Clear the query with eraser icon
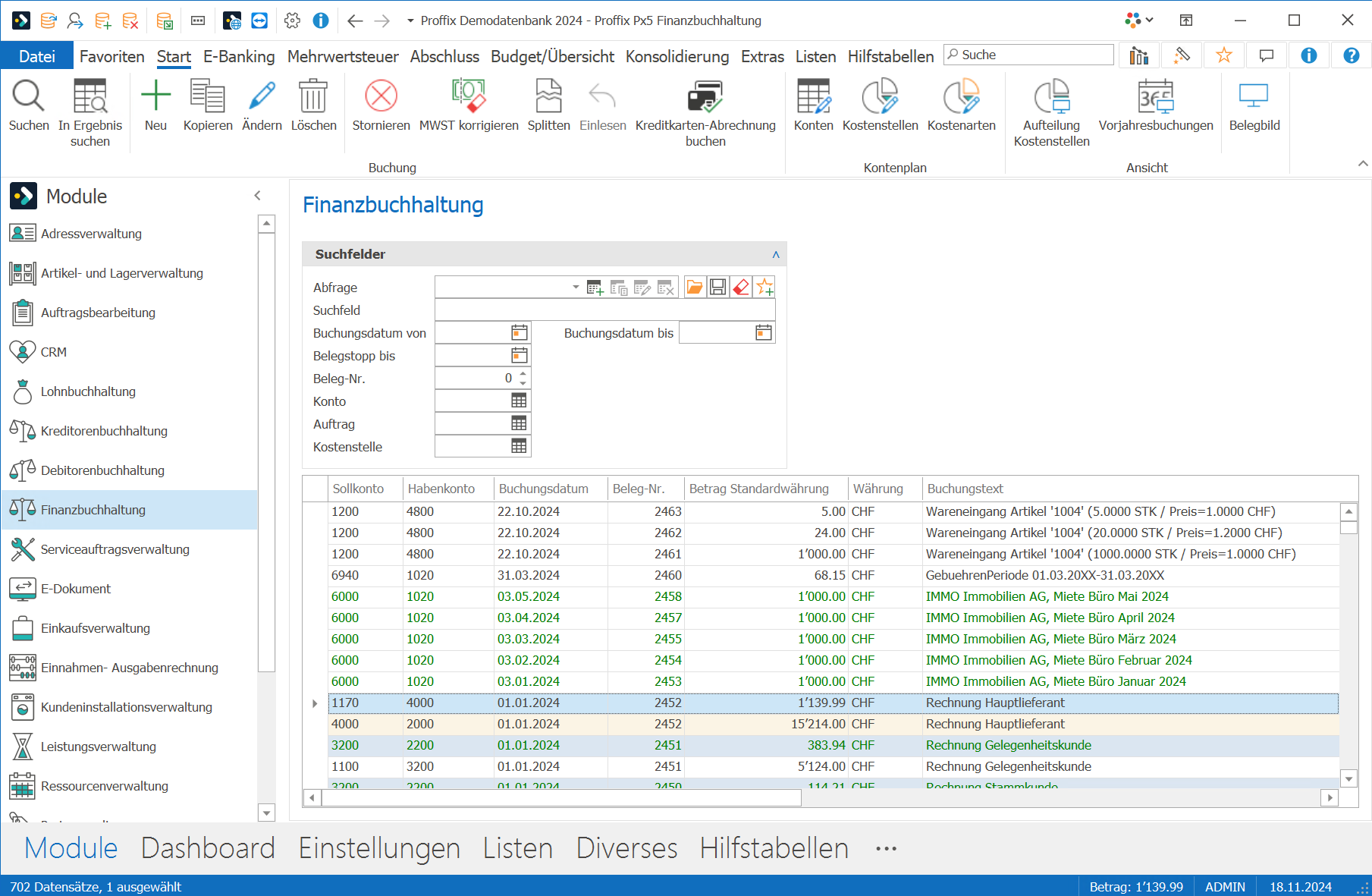The width and height of the screenshot is (1372, 896). click(x=741, y=288)
